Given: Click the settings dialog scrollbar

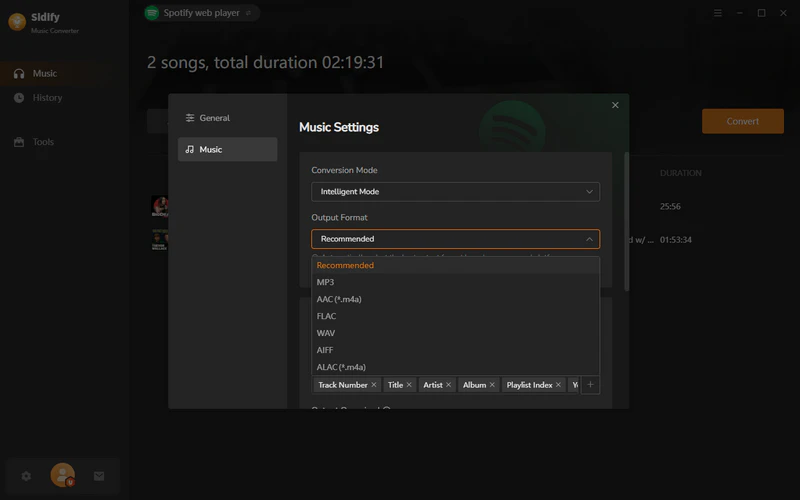Looking at the screenshot, I should tap(627, 221).
